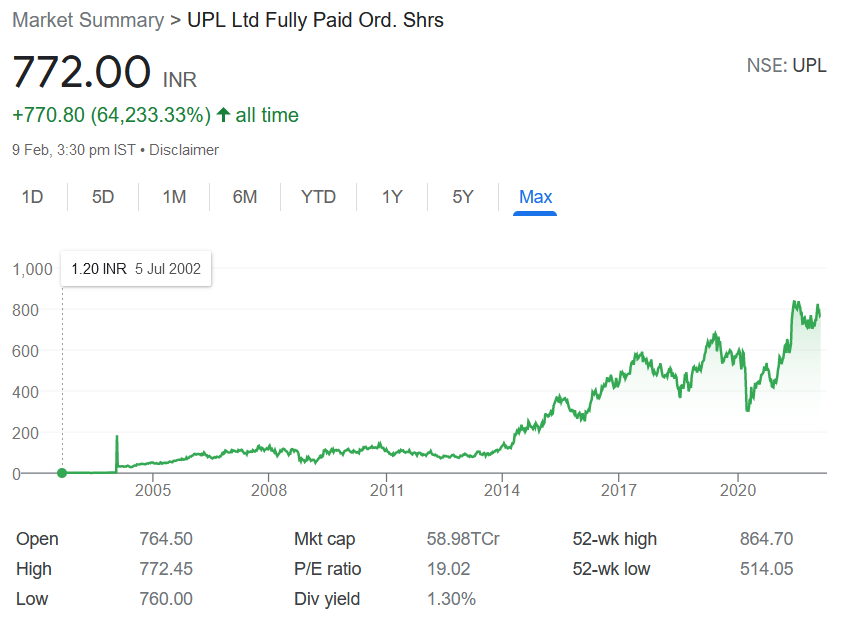Click the NSE: UPL ticker label
The height and width of the screenshot is (621, 842).
pyautogui.click(x=787, y=66)
